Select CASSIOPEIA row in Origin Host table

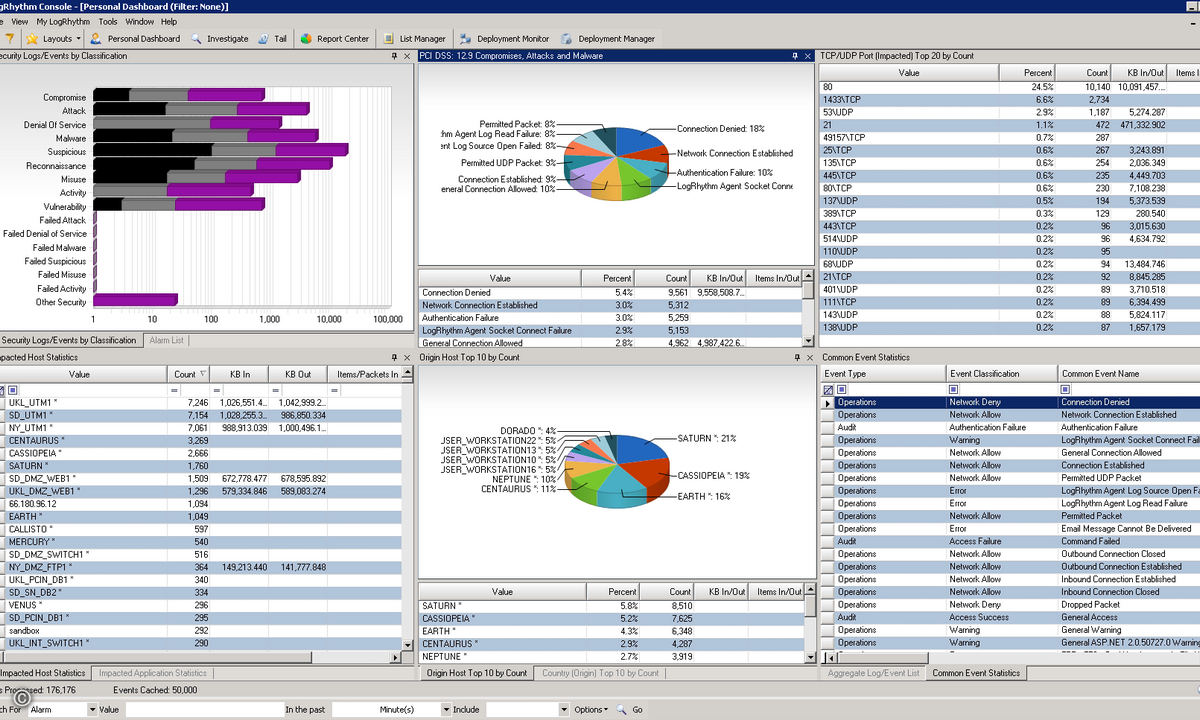click(610, 618)
